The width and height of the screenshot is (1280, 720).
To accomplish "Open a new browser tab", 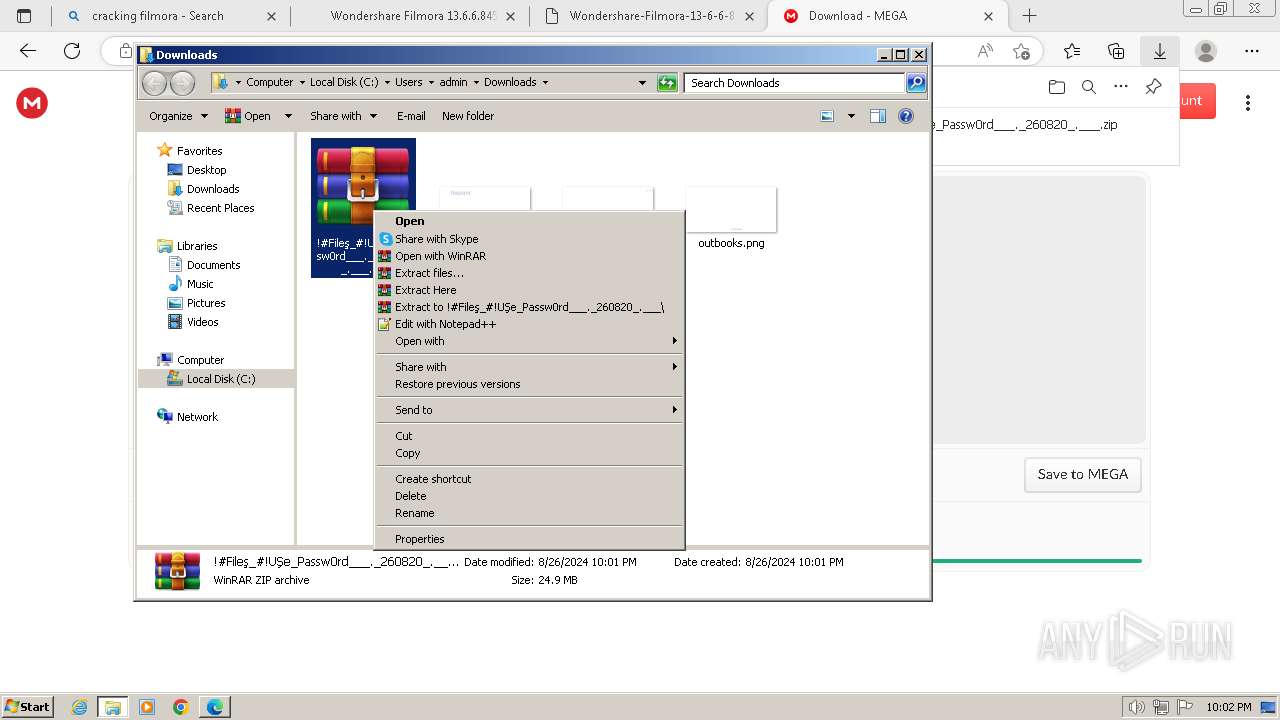I will coord(1029,16).
